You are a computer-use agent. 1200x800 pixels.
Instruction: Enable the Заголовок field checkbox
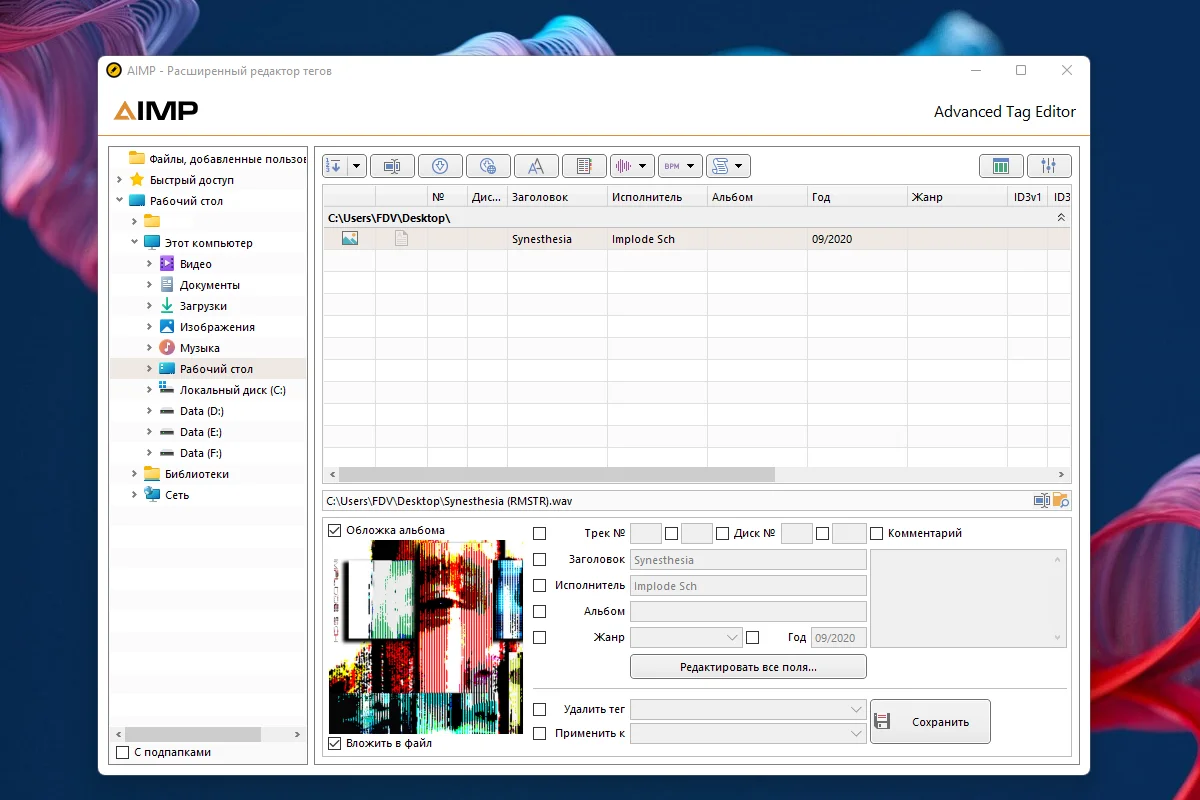pos(540,560)
